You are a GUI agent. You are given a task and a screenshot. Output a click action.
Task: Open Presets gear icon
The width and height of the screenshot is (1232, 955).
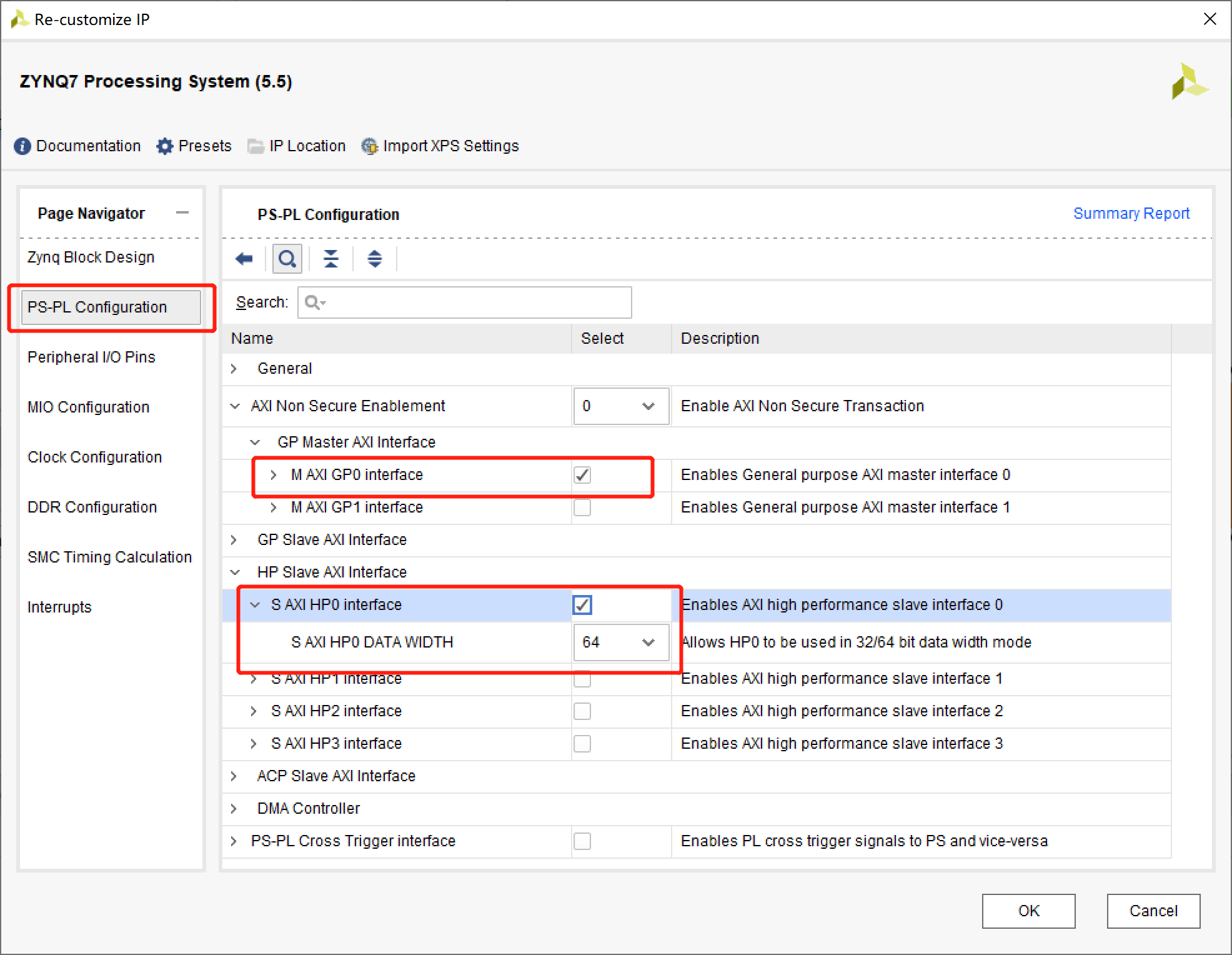coord(165,146)
